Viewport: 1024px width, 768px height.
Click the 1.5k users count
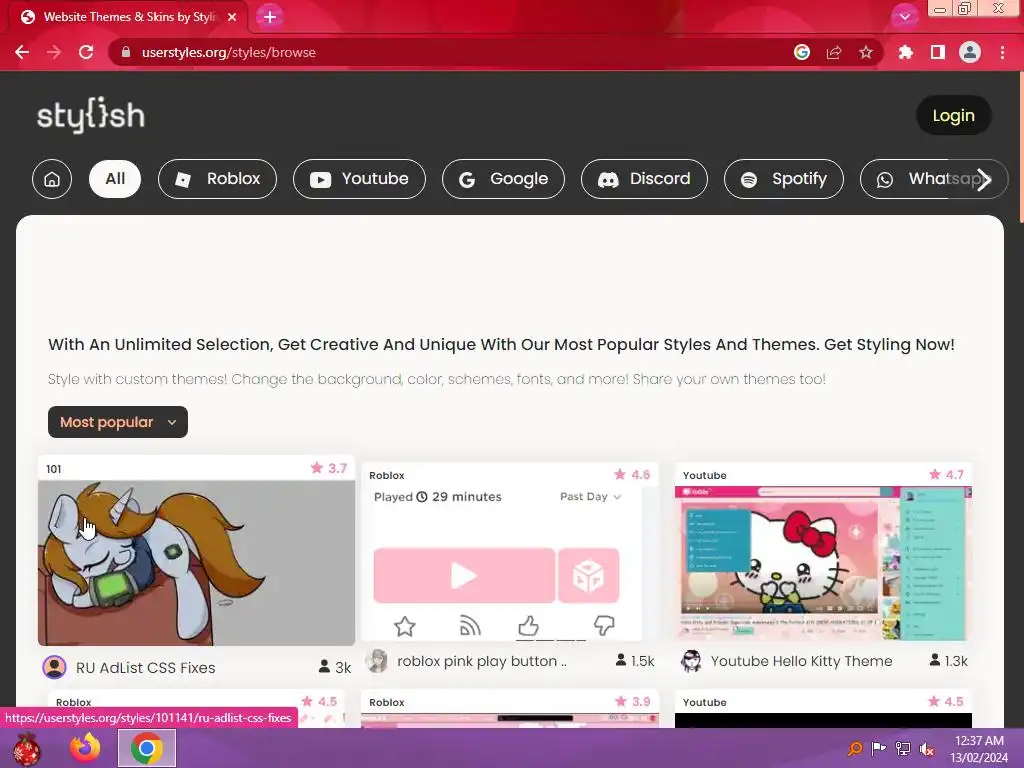tap(635, 661)
